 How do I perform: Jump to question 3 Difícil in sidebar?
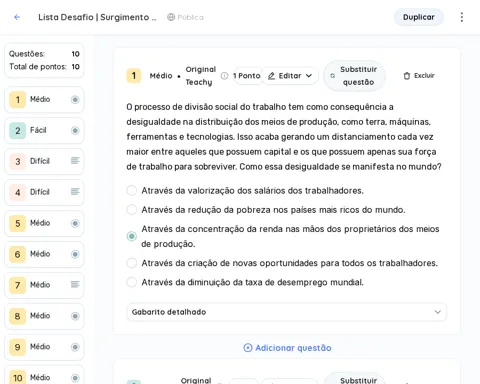click(44, 161)
